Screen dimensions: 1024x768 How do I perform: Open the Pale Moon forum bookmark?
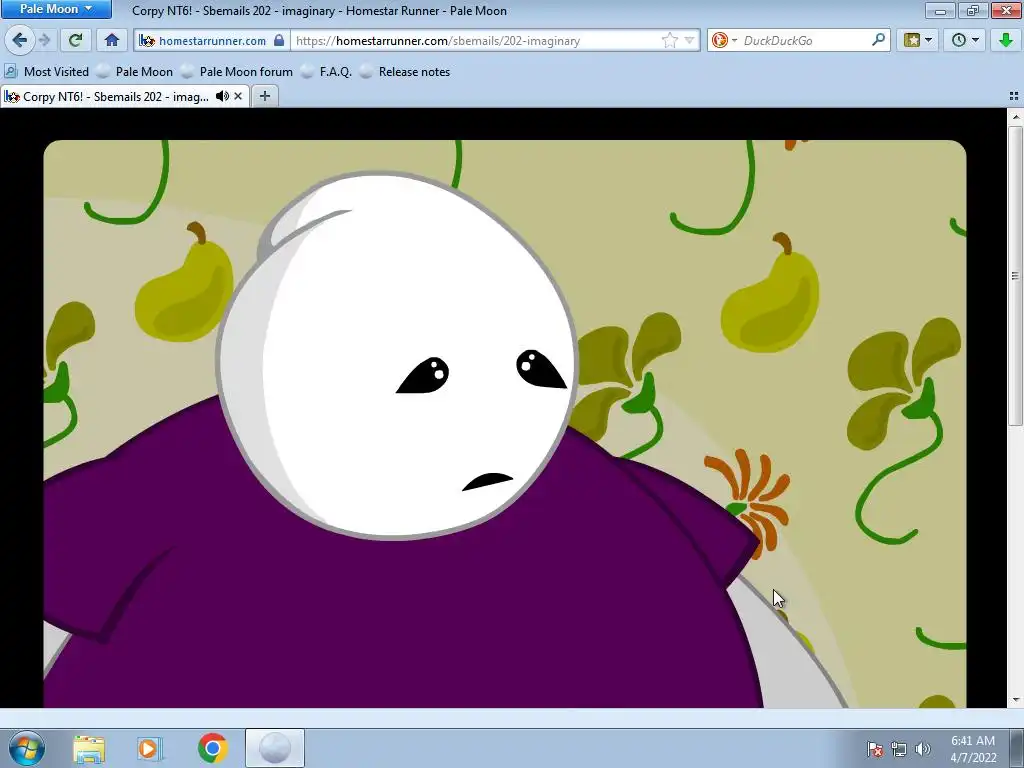point(237,72)
